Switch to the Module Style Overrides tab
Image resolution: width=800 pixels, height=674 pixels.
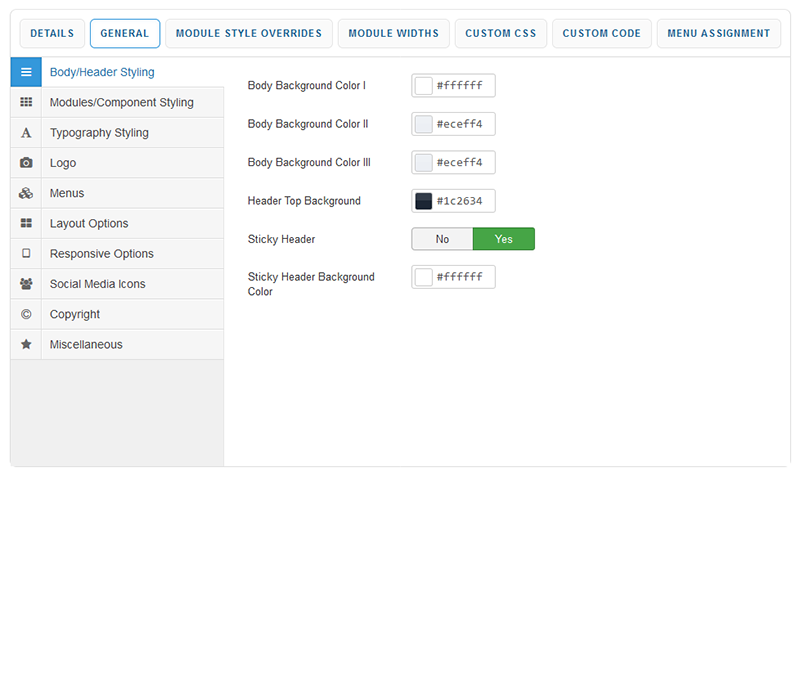[249, 33]
